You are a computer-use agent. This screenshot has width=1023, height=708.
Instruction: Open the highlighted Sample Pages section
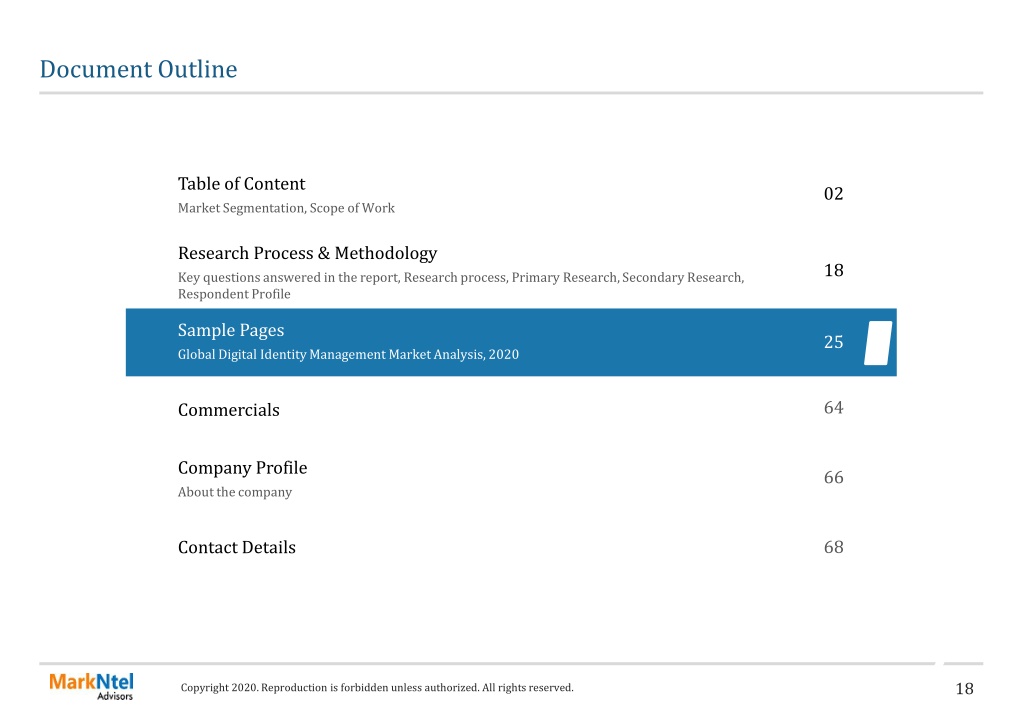[x=511, y=342]
